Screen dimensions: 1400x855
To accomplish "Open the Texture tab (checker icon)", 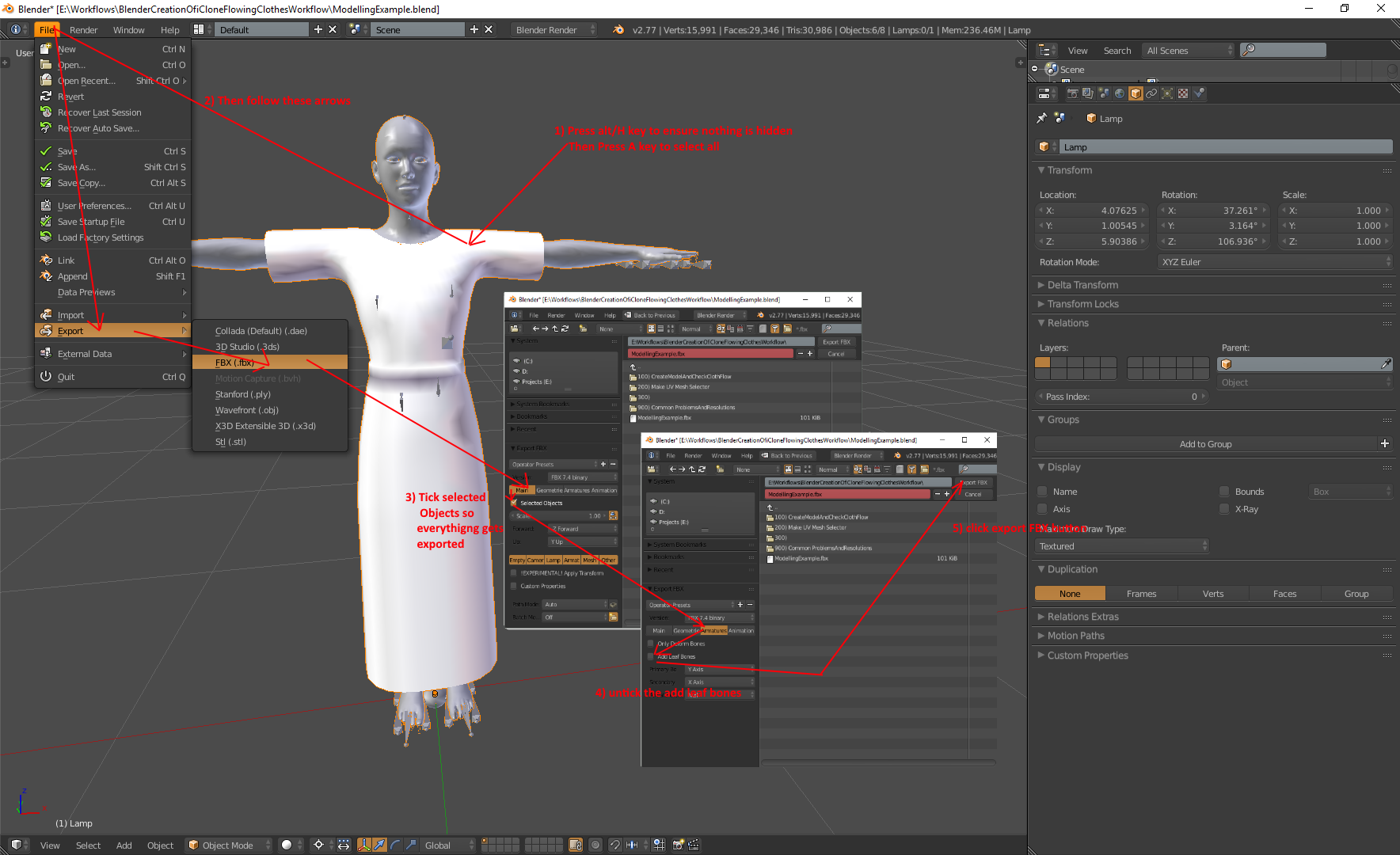I will coord(1183,93).
